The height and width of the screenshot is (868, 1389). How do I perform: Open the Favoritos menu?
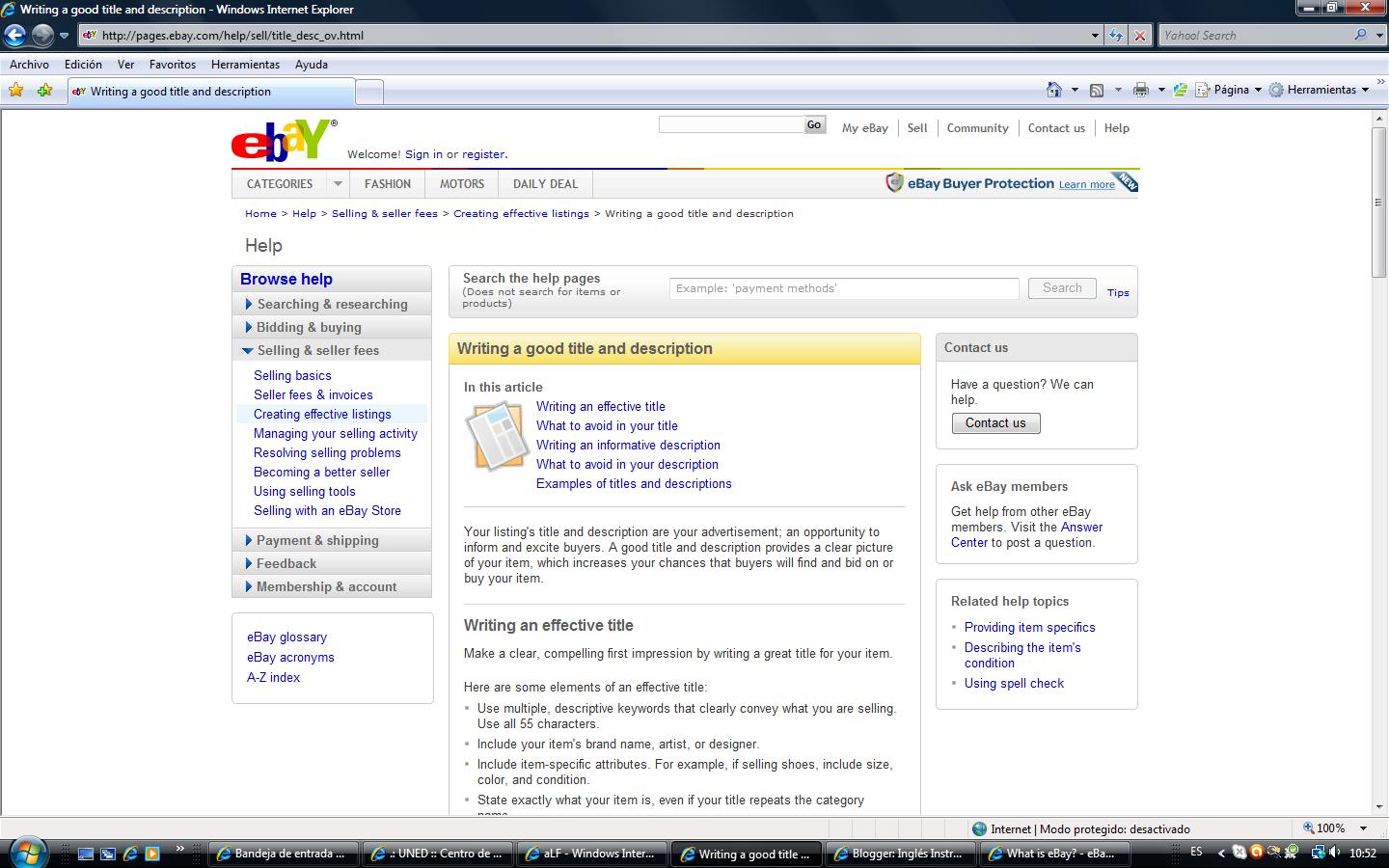pyautogui.click(x=173, y=65)
